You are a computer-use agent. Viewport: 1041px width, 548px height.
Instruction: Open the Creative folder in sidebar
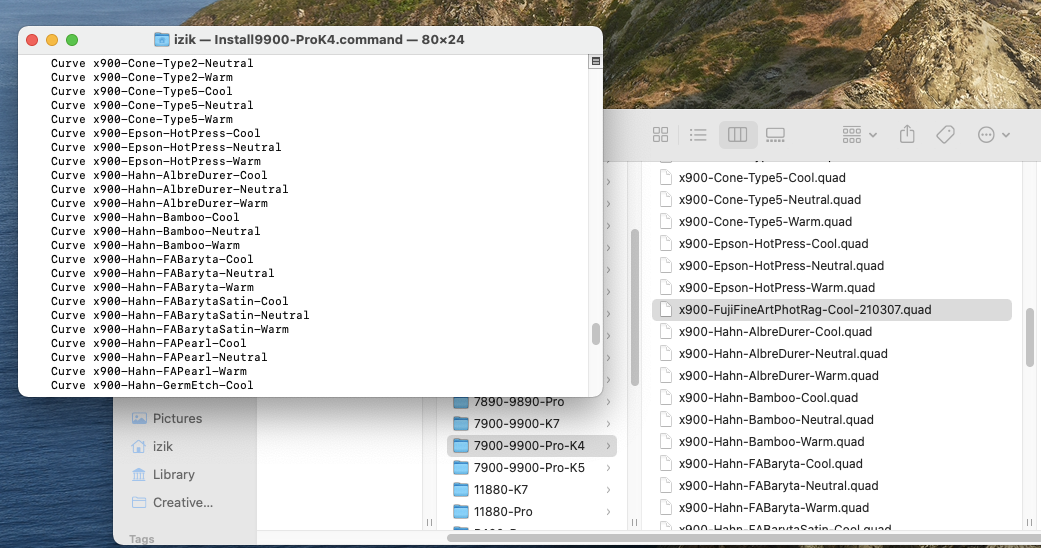pos(182,502)
